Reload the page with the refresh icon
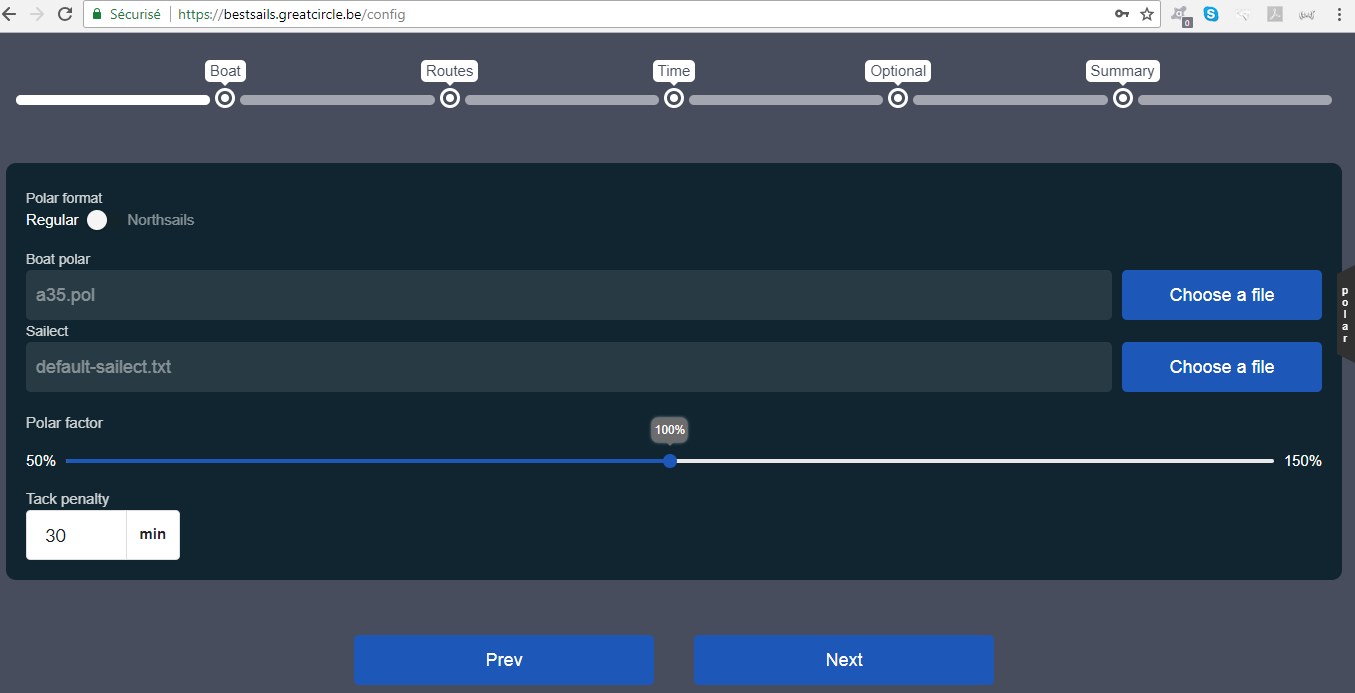 pos(65,14)
